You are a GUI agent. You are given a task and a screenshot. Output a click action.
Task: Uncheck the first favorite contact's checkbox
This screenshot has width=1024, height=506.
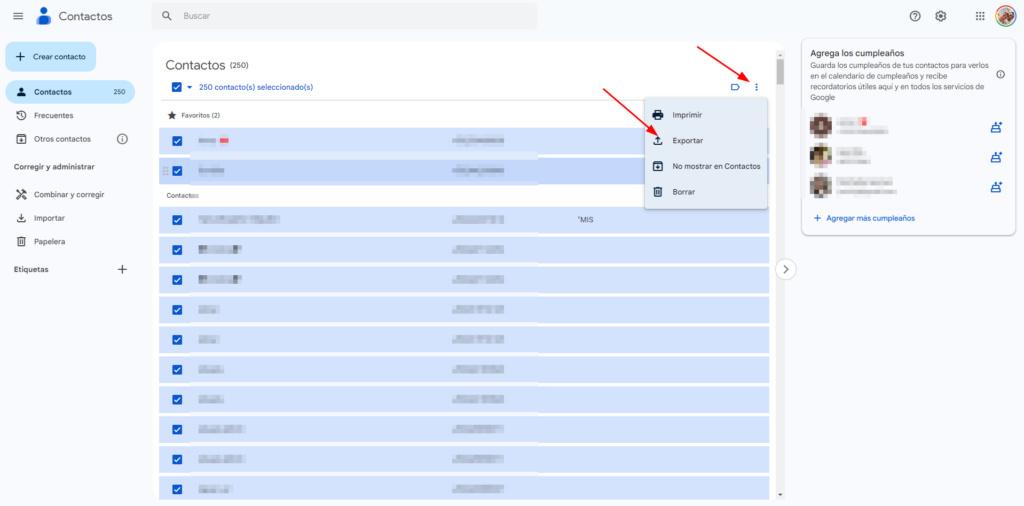pos(177,141)
